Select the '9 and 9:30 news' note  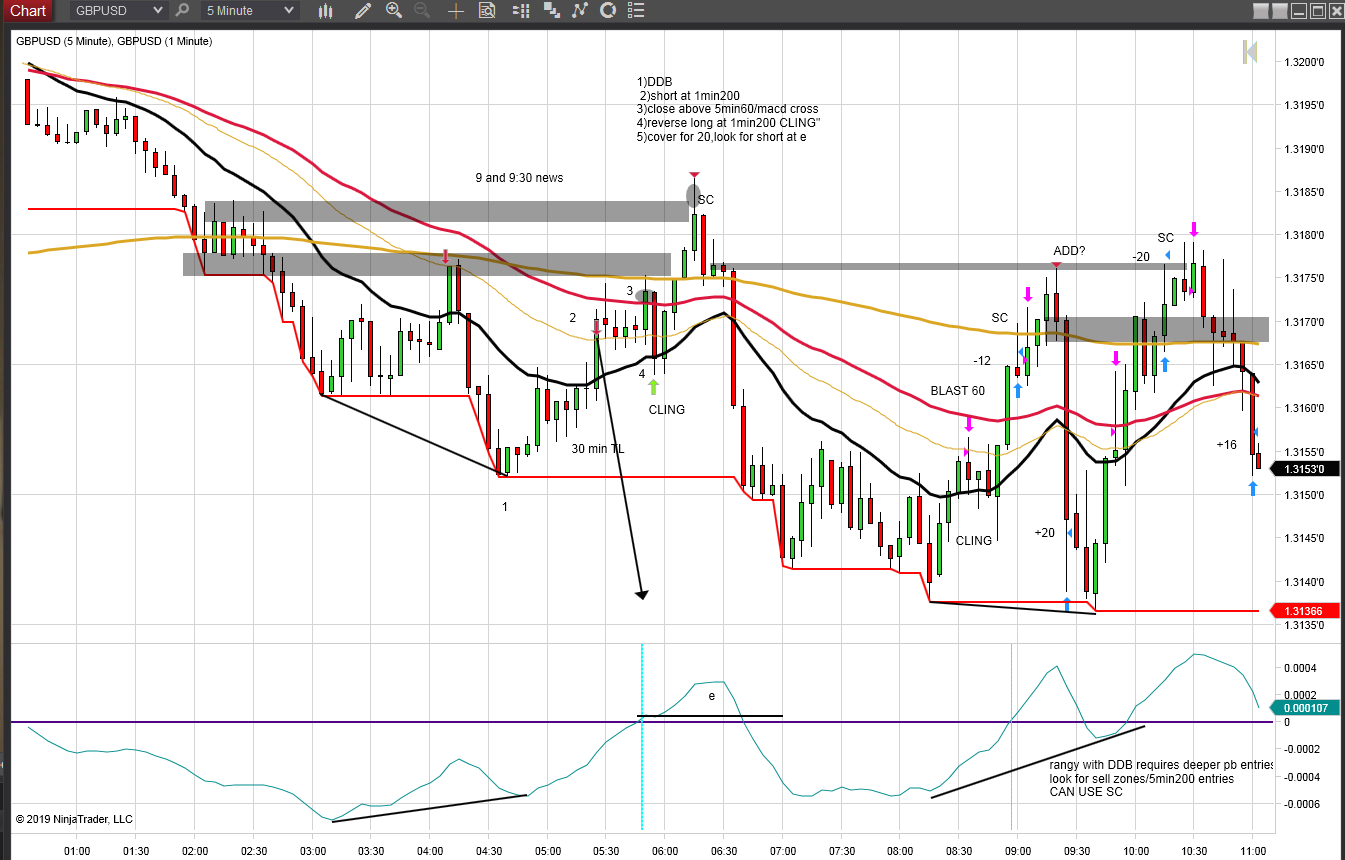519,178
